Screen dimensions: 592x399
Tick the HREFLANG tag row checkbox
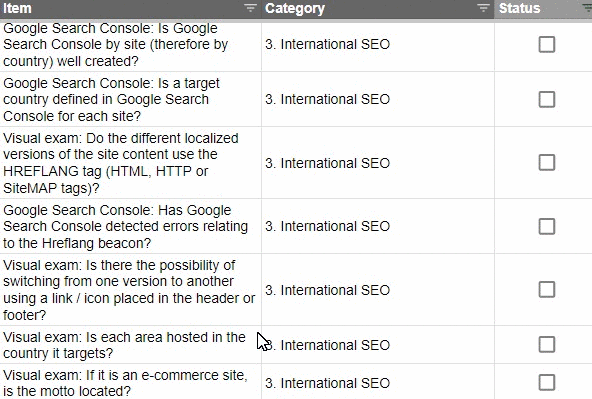tap(546, 163)
